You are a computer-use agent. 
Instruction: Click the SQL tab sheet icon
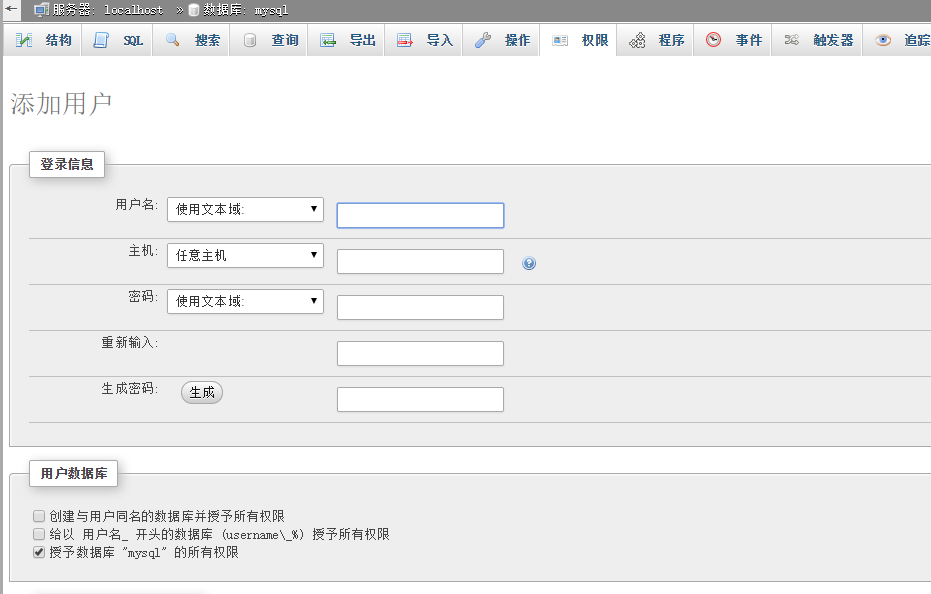pos(101,40)
